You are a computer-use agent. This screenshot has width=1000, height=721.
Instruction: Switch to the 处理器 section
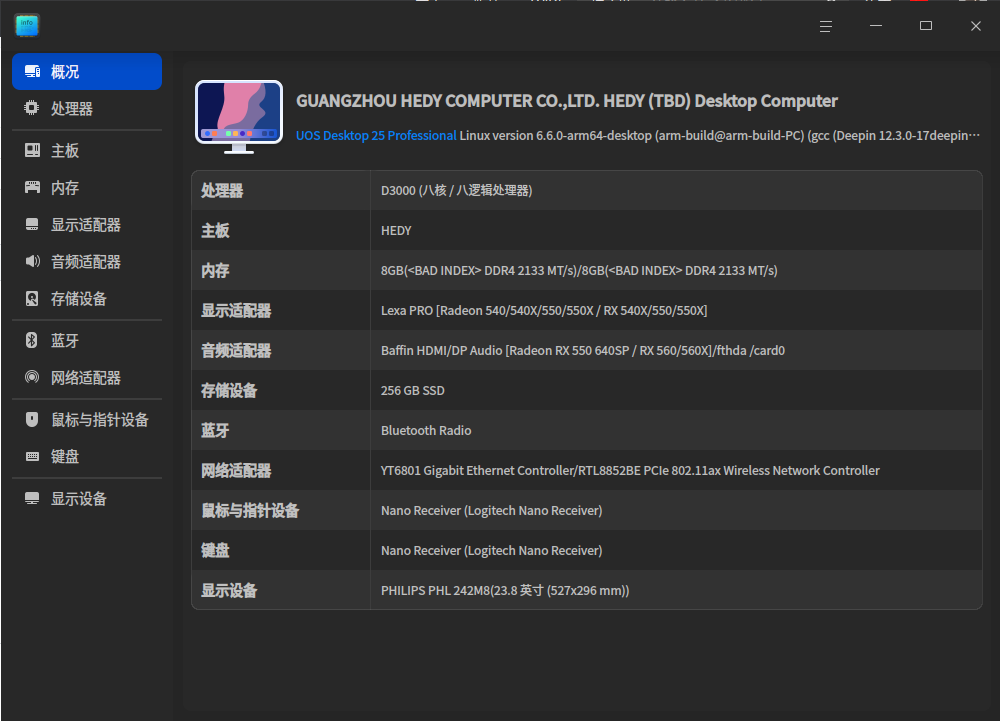pos(87,108)
